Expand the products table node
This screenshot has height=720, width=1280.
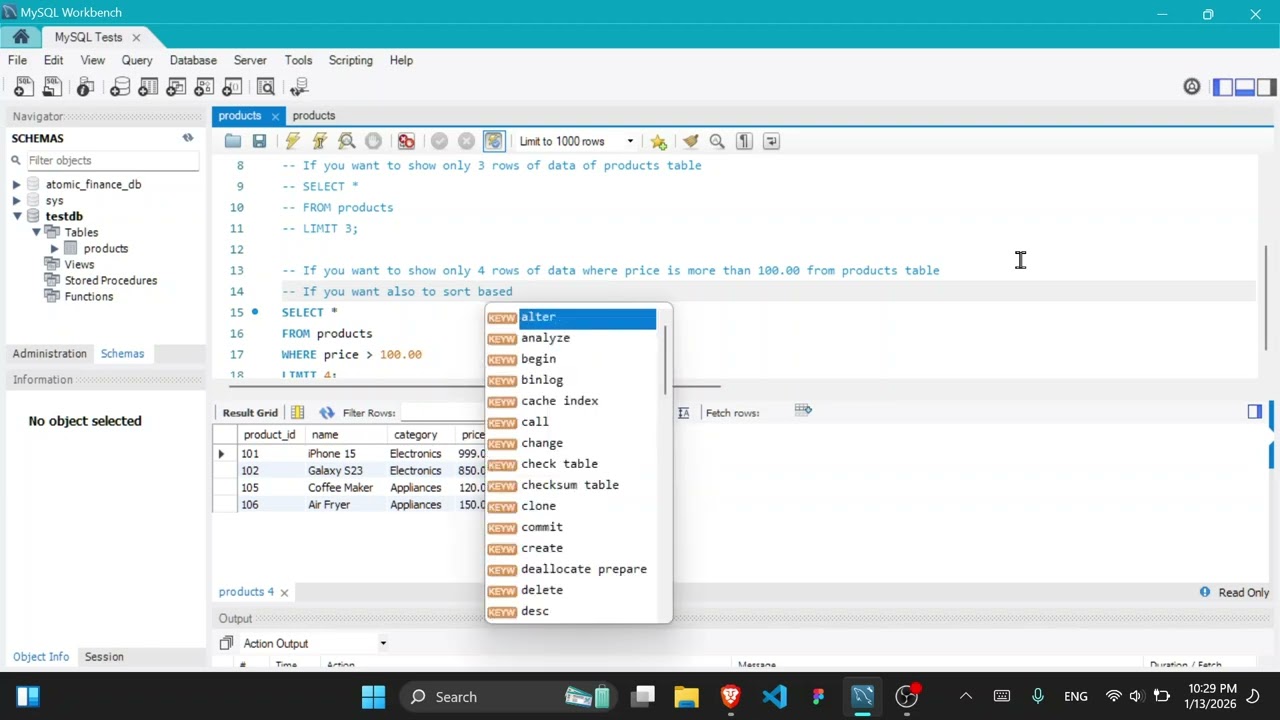55,248
